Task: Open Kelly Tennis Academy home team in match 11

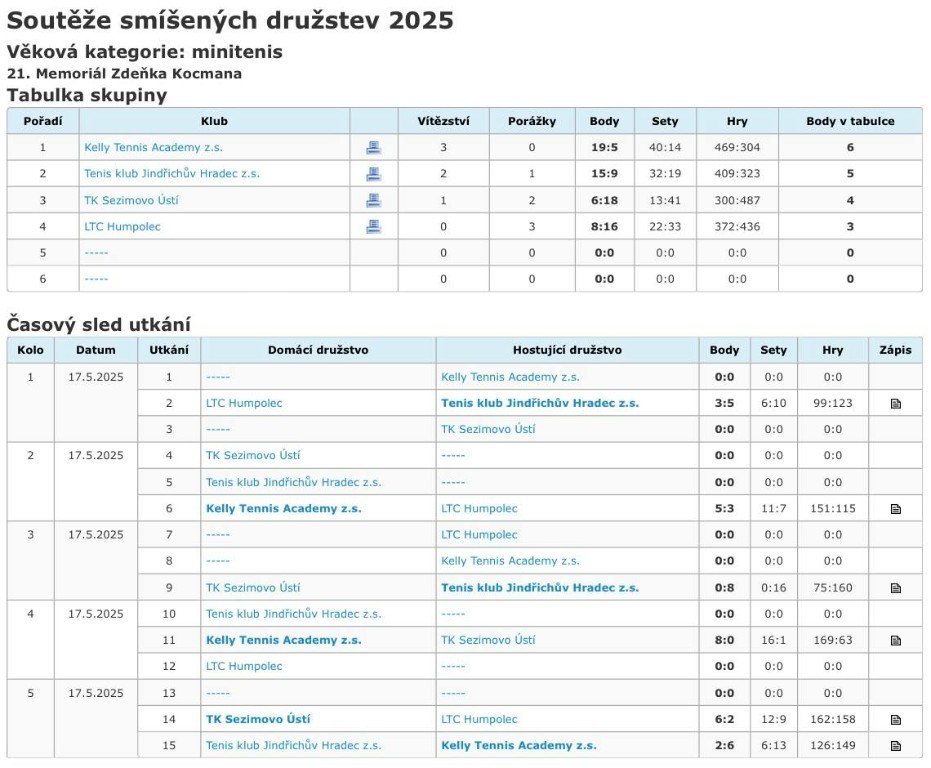Action: (283, 640)
